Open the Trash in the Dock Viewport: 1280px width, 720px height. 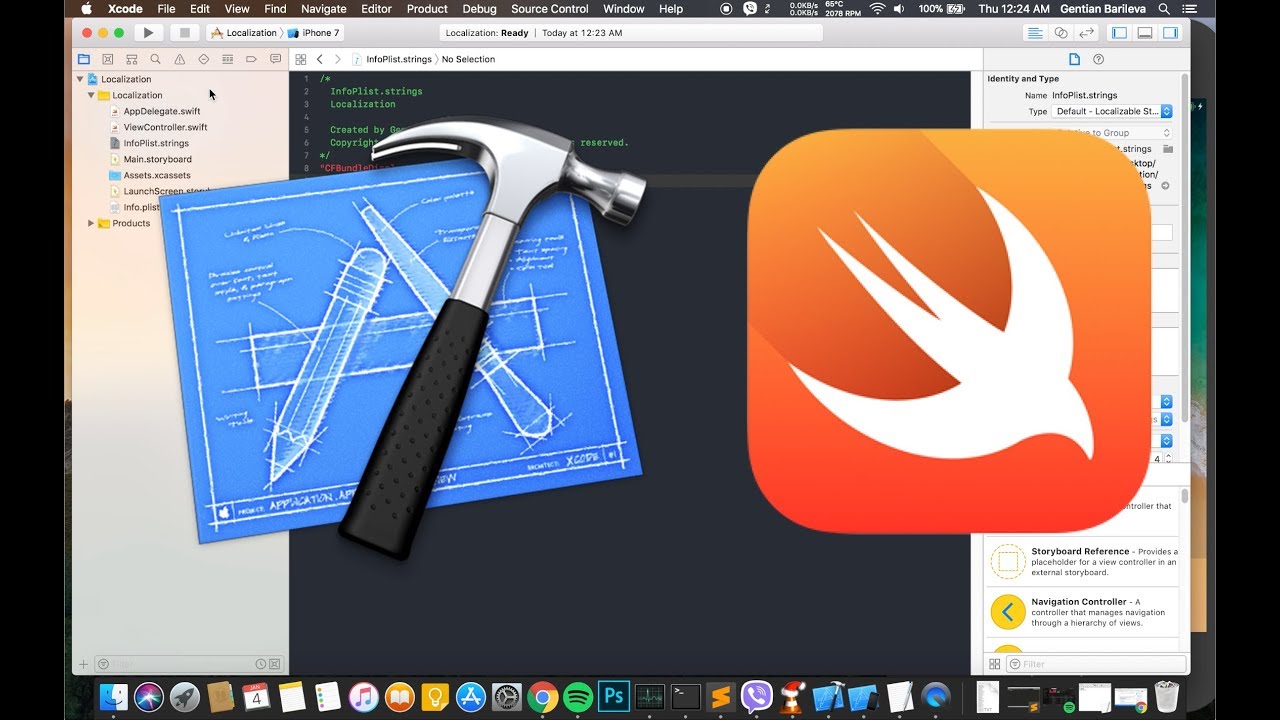(1166, 696)
